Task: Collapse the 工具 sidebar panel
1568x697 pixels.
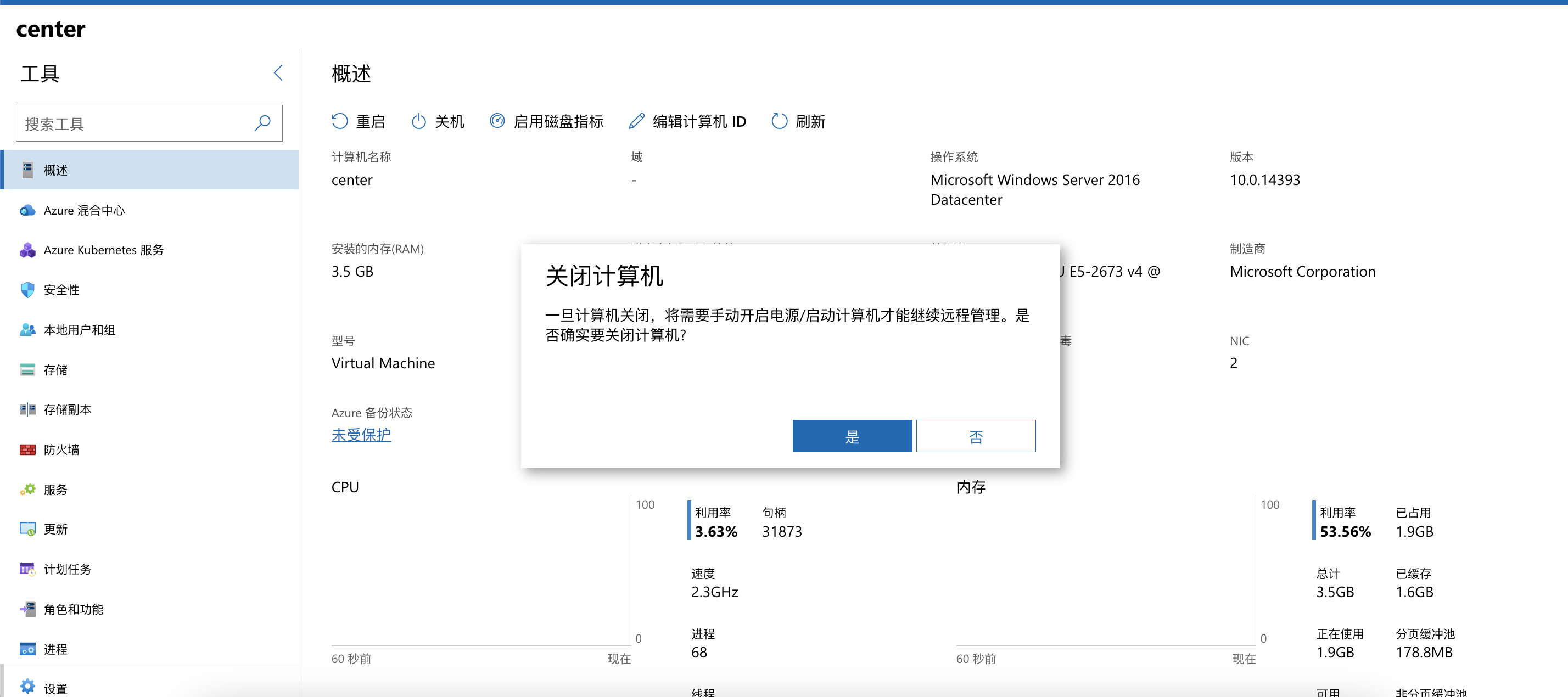Action: (x=278, y=72)
